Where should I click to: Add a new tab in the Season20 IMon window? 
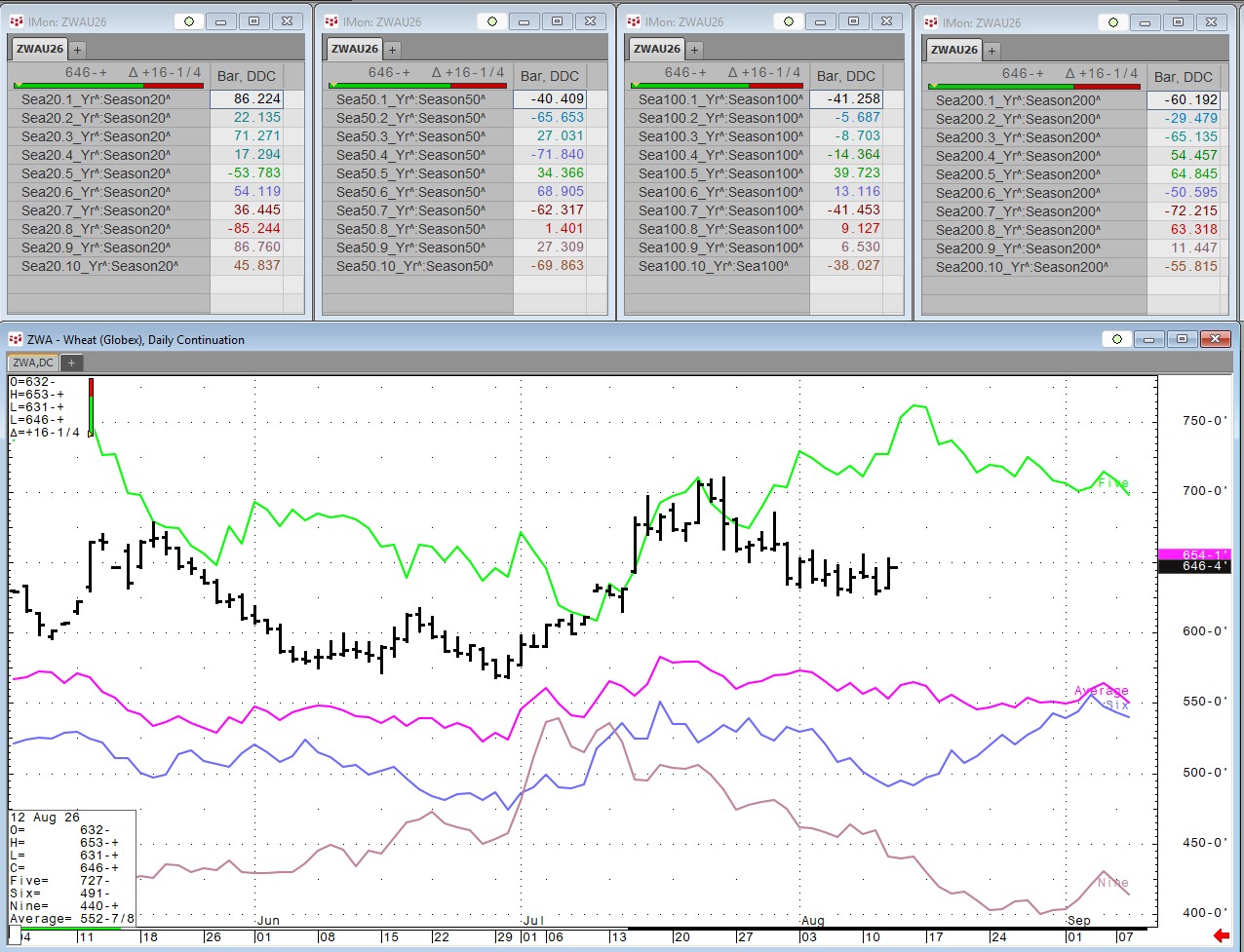click(x=77, y=49)
